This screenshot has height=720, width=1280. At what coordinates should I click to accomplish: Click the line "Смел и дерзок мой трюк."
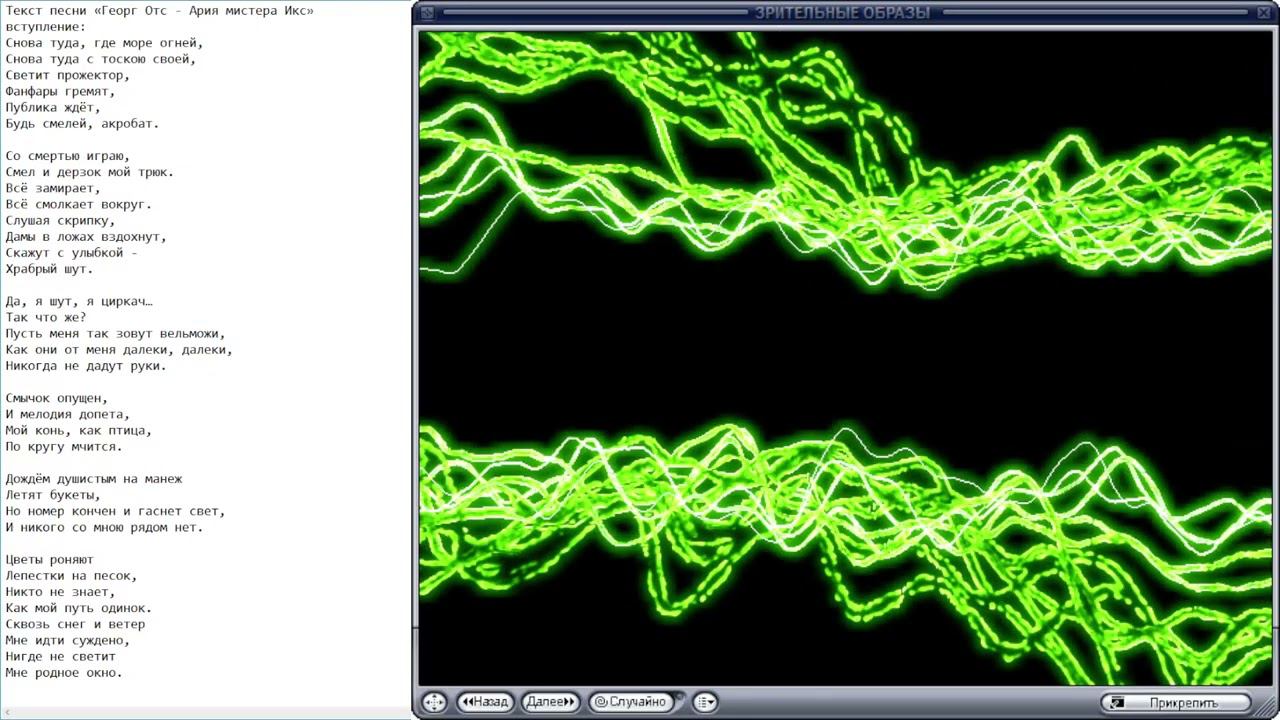(90, 172)
